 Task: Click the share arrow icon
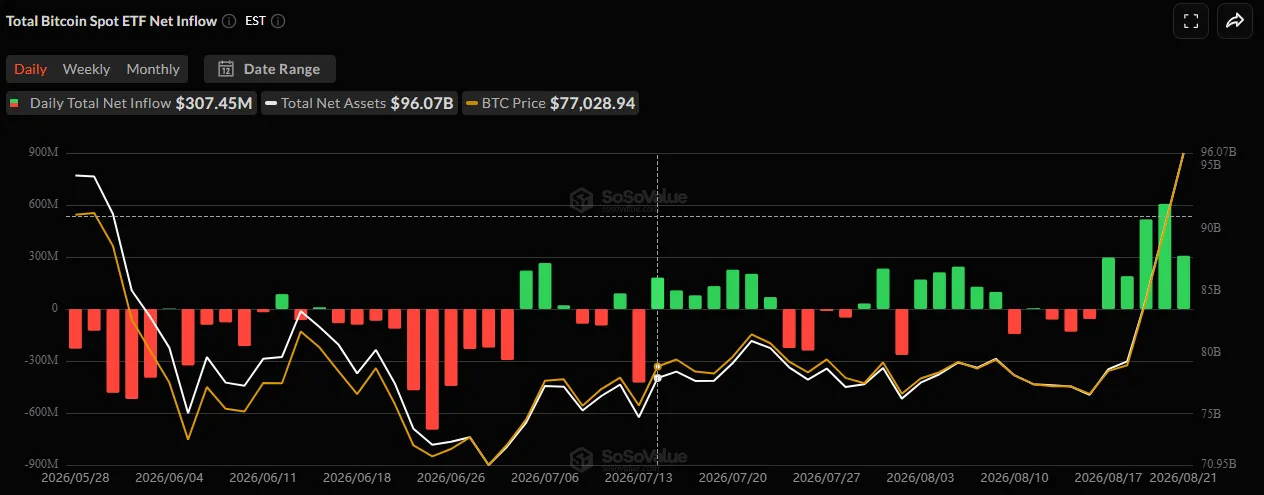(x=1235, y=21)
